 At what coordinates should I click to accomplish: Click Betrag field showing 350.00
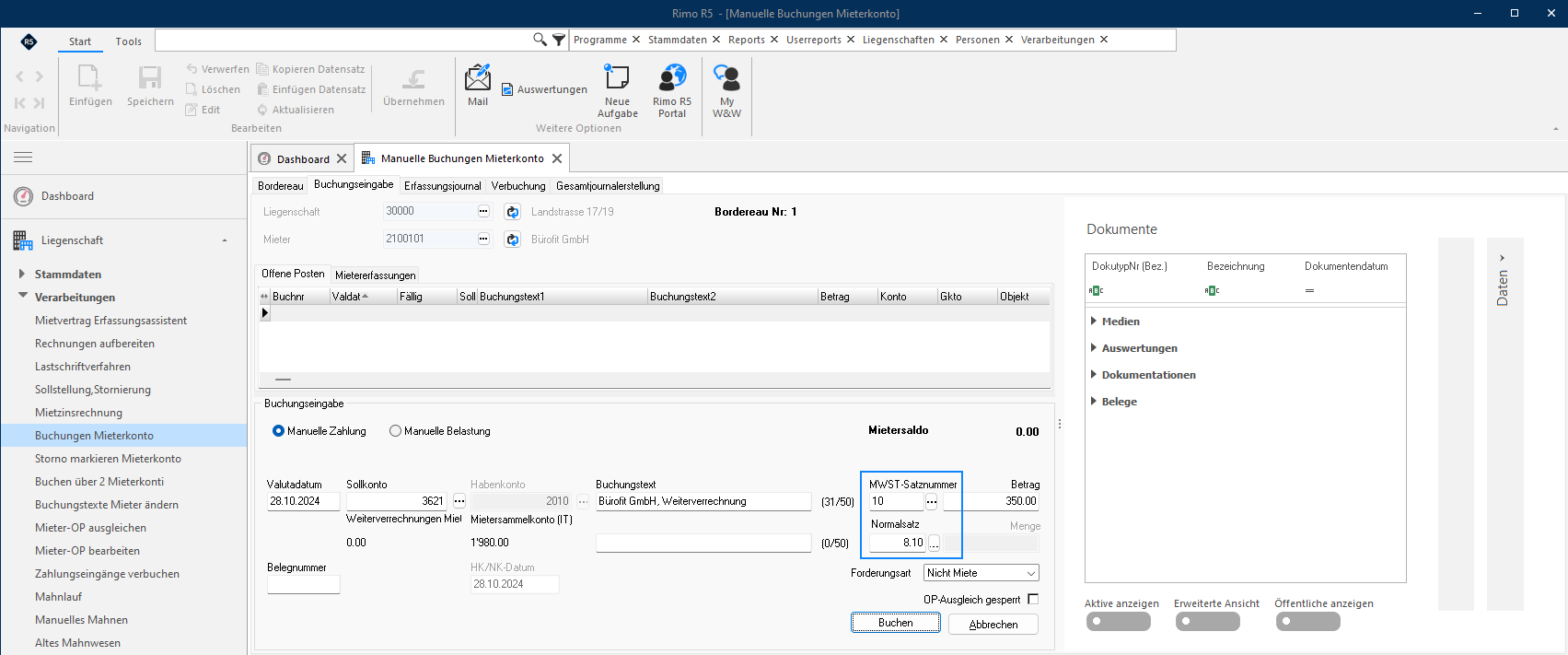coord(992,501)
